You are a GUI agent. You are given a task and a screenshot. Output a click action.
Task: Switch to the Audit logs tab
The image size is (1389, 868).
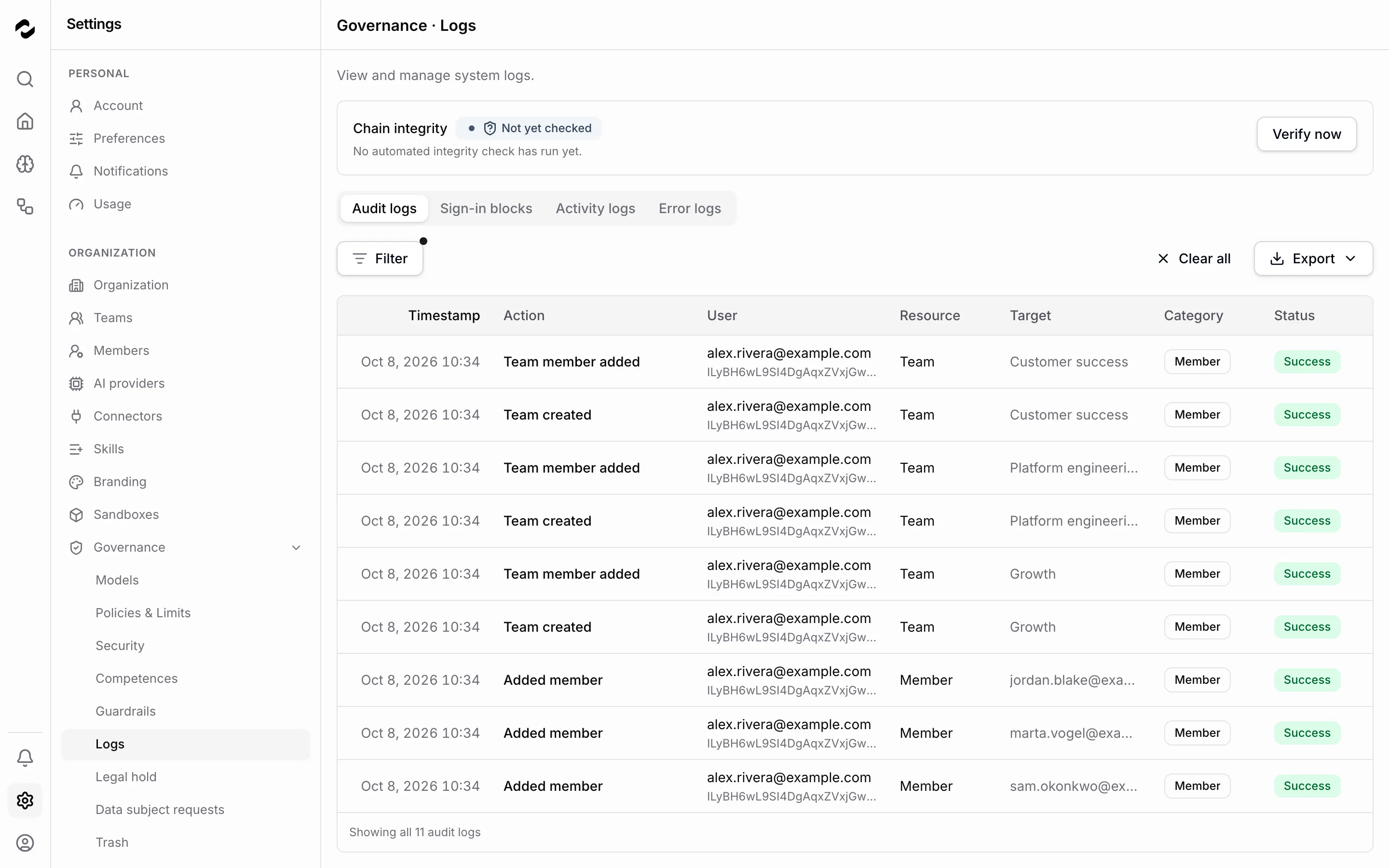pos(384,208)
